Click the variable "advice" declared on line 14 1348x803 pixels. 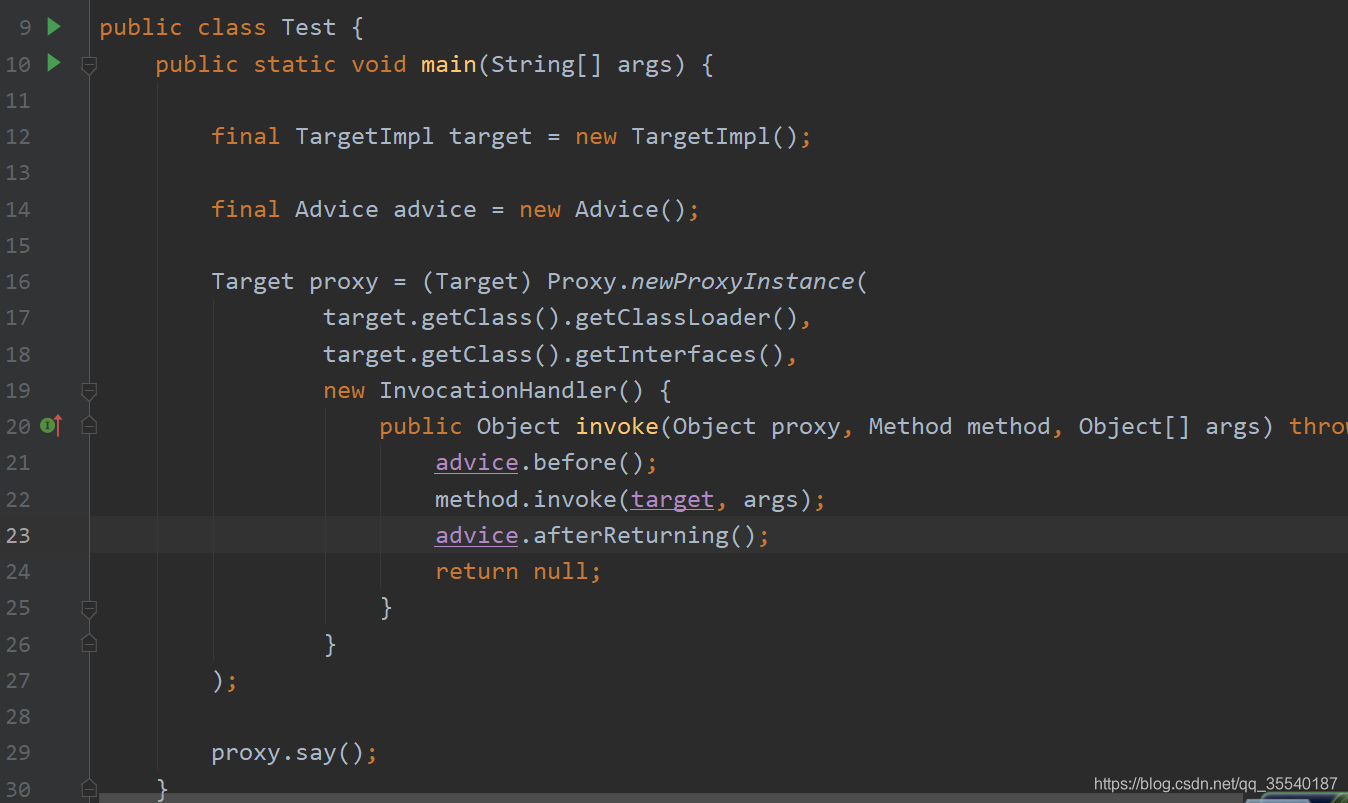coord(435,209)
